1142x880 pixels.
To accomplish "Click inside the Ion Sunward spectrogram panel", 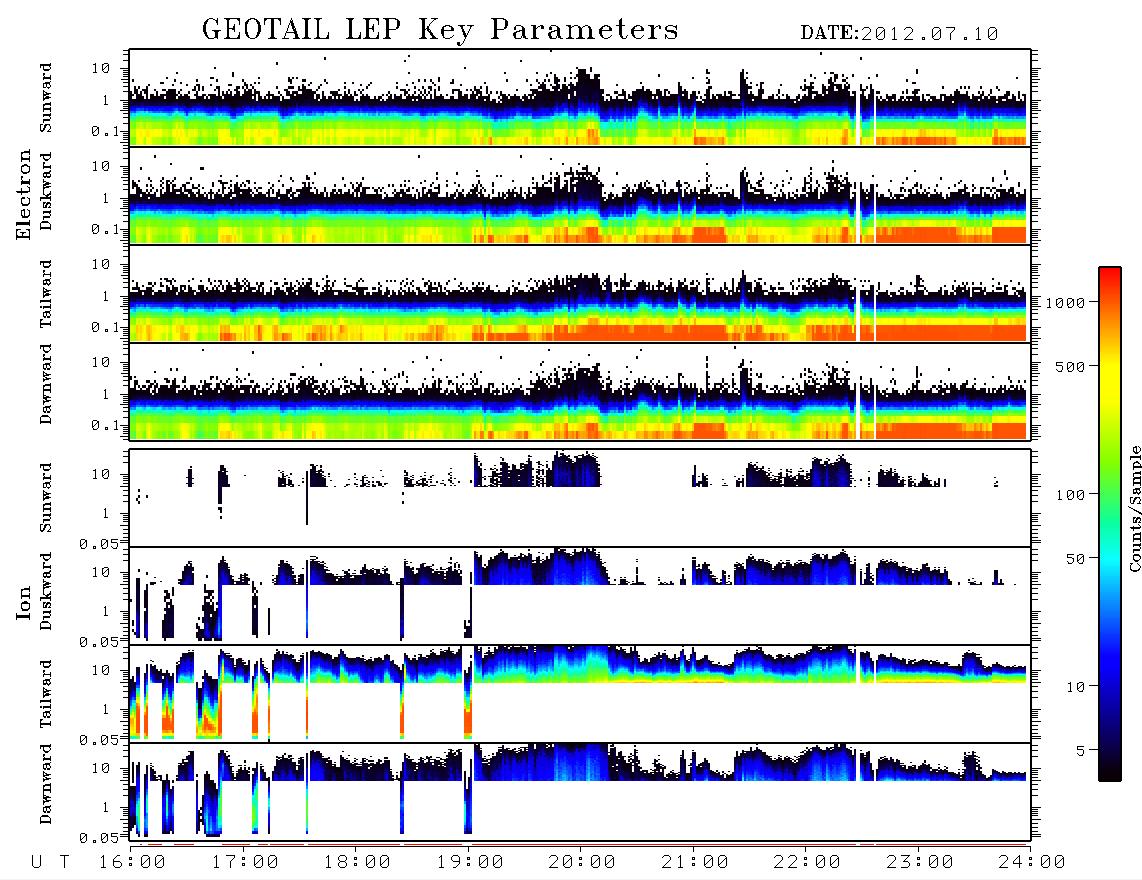I will (x=580, y=498).
